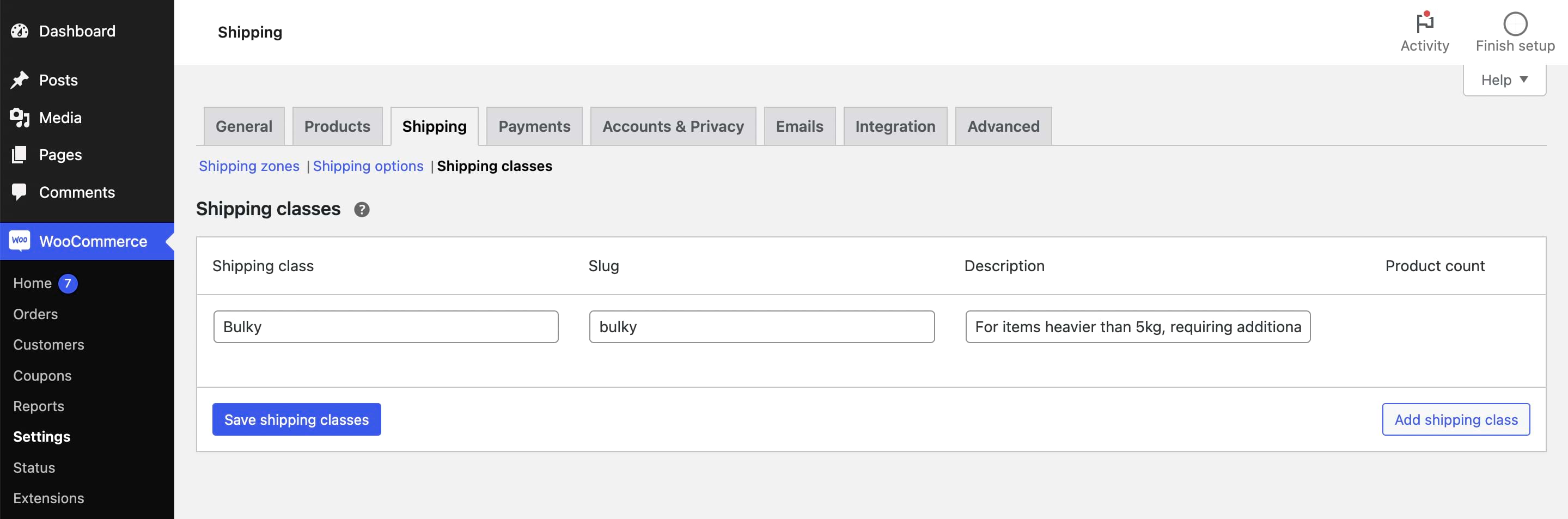Click the shipping class description field

(1138, 326)
